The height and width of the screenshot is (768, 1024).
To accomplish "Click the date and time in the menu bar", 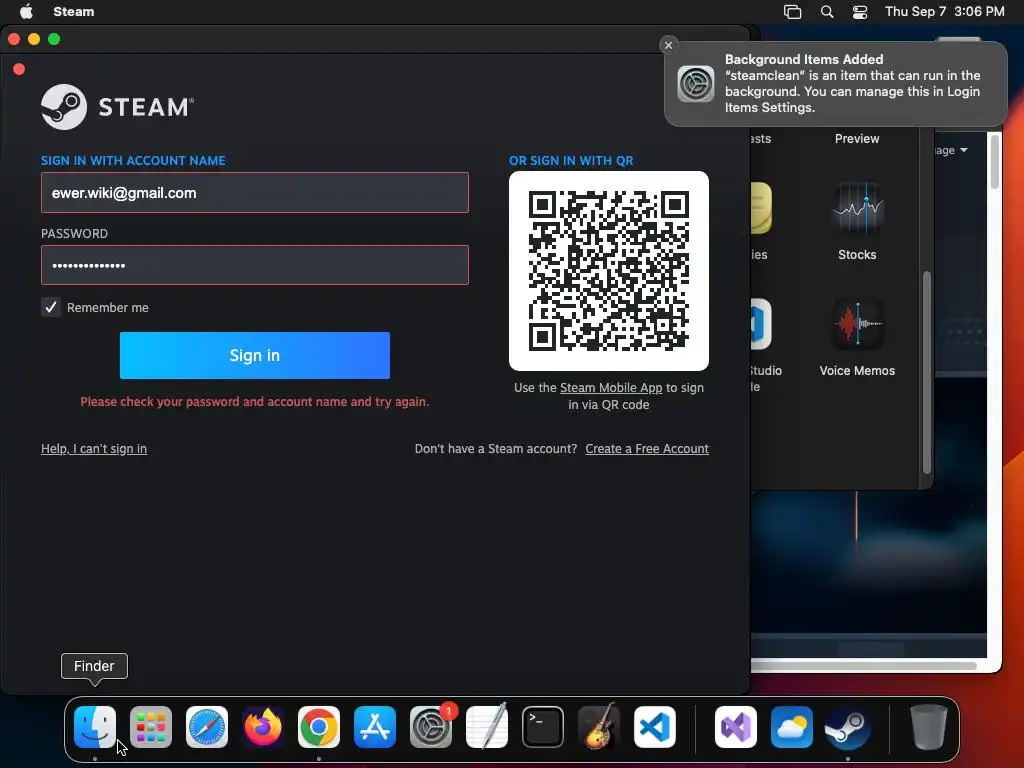I will point(944,12).
